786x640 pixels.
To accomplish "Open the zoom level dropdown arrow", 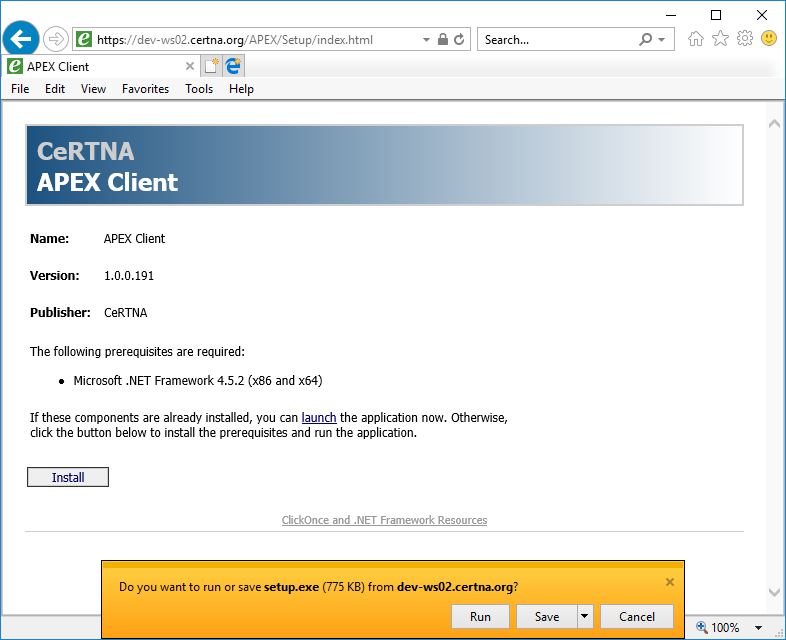I will [757, 628].
